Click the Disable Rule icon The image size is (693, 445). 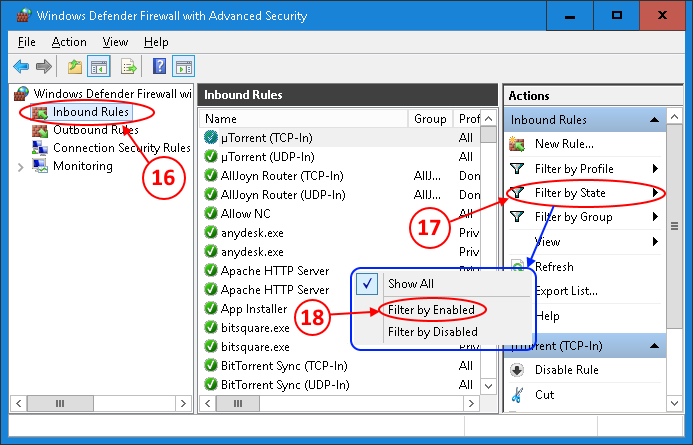tap(517, 370)
